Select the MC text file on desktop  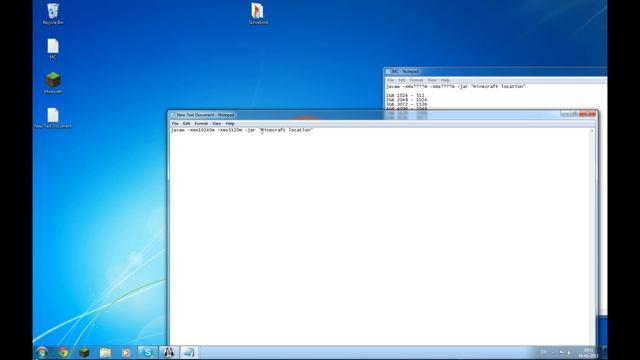(53, 49)
